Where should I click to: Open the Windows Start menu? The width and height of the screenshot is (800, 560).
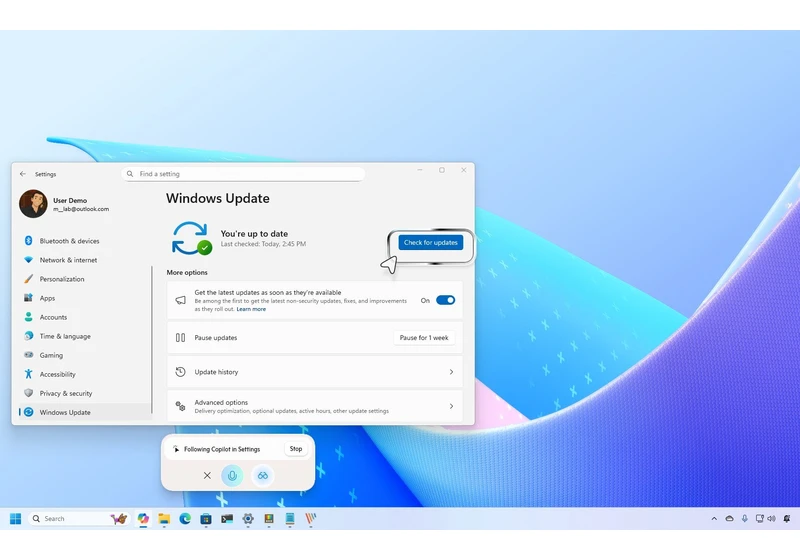click(15, 519)
